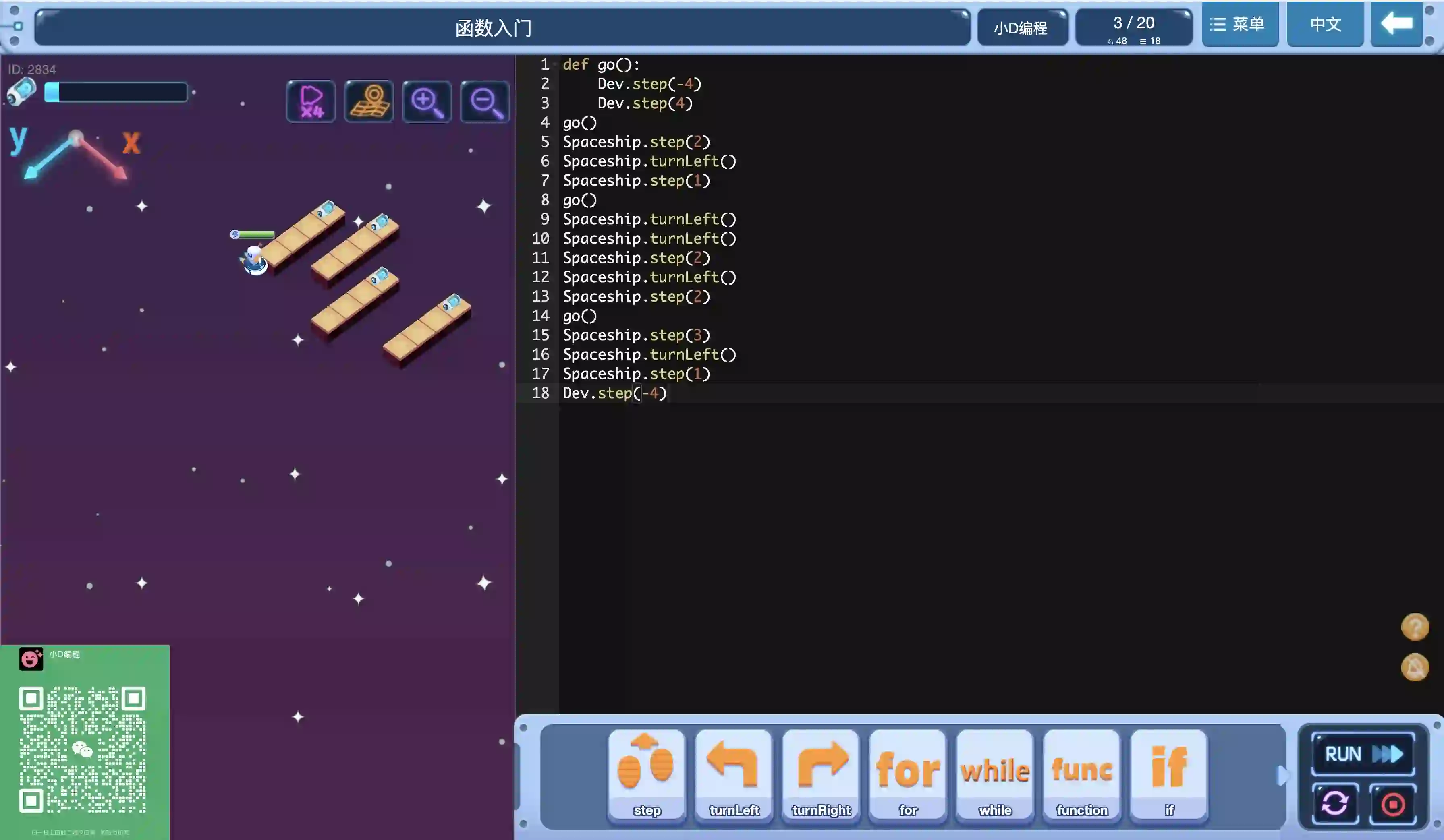Add a for loop block
The width and height of the screenshot is (1444, 840).
[908, 774]
